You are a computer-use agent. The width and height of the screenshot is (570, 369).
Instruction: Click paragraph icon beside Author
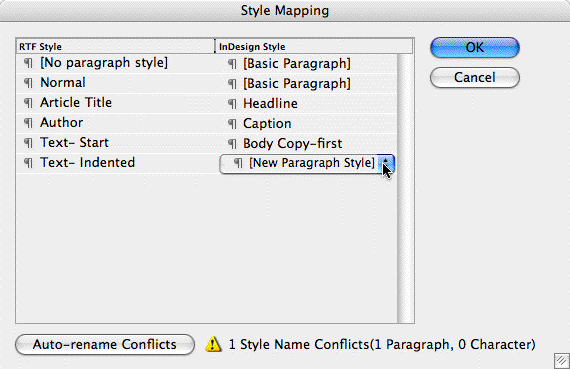tap(28, 123)
